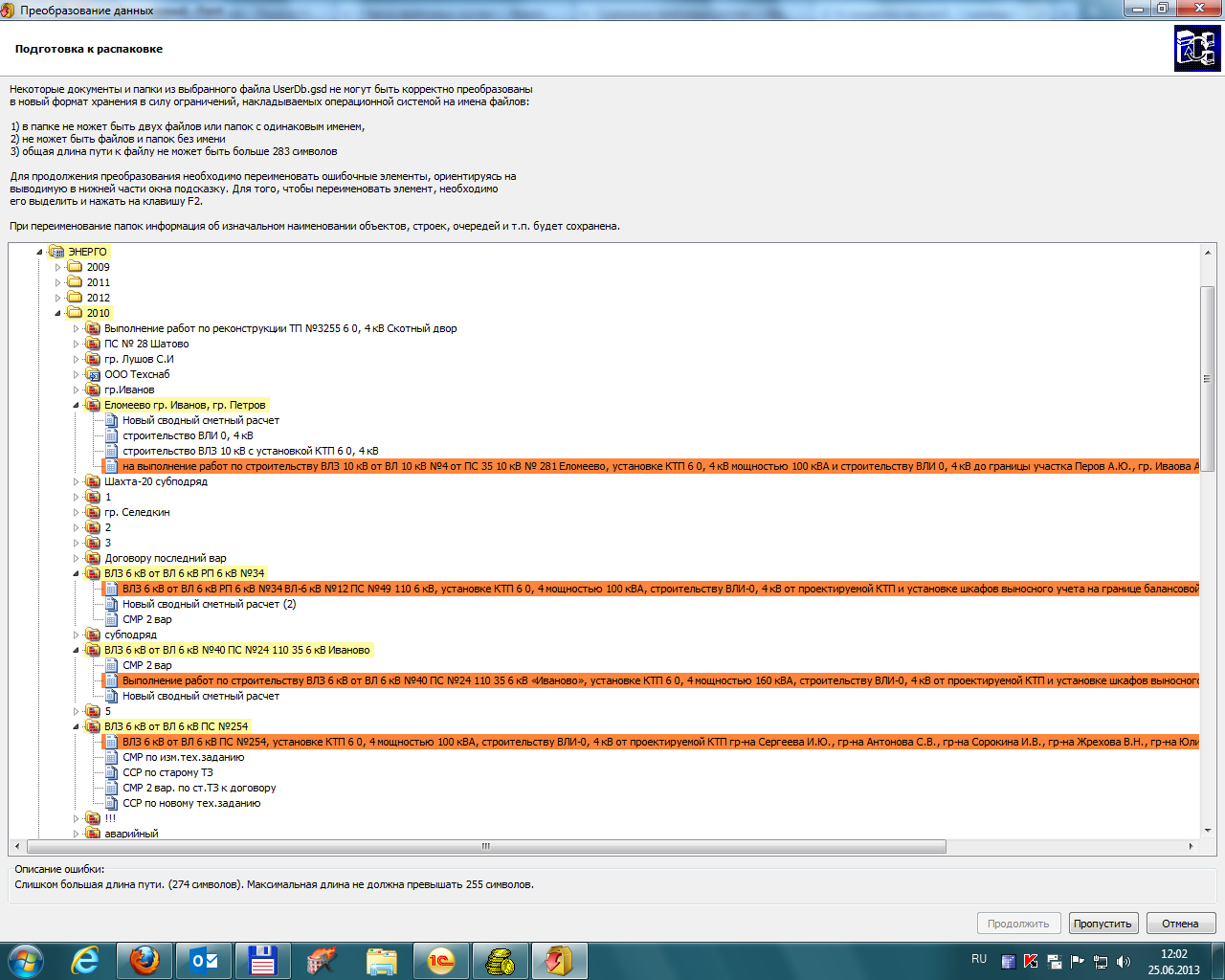Click the object icon of гр.Иванов

coord(93,390)
